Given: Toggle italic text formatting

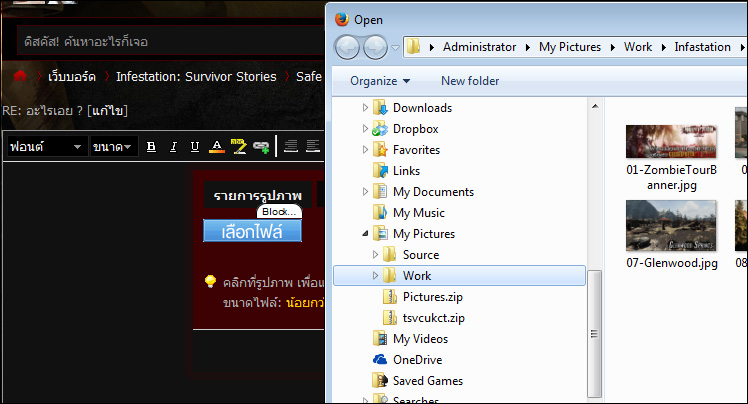Looking at the screenshot, I should click(x=173, y=147).
